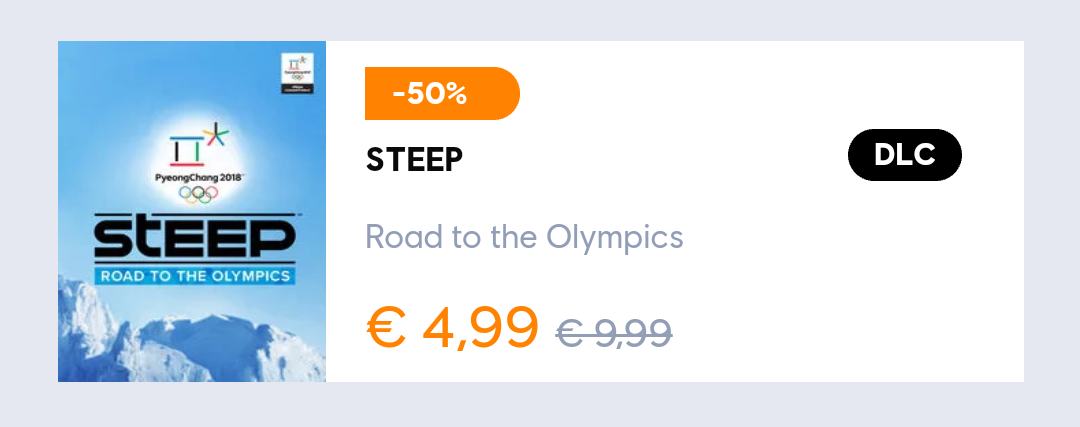The height and width of the screenshot is (427, 1080).
Task: Click the black STEEP logo on cover
Action: click(x=195, y=238)
